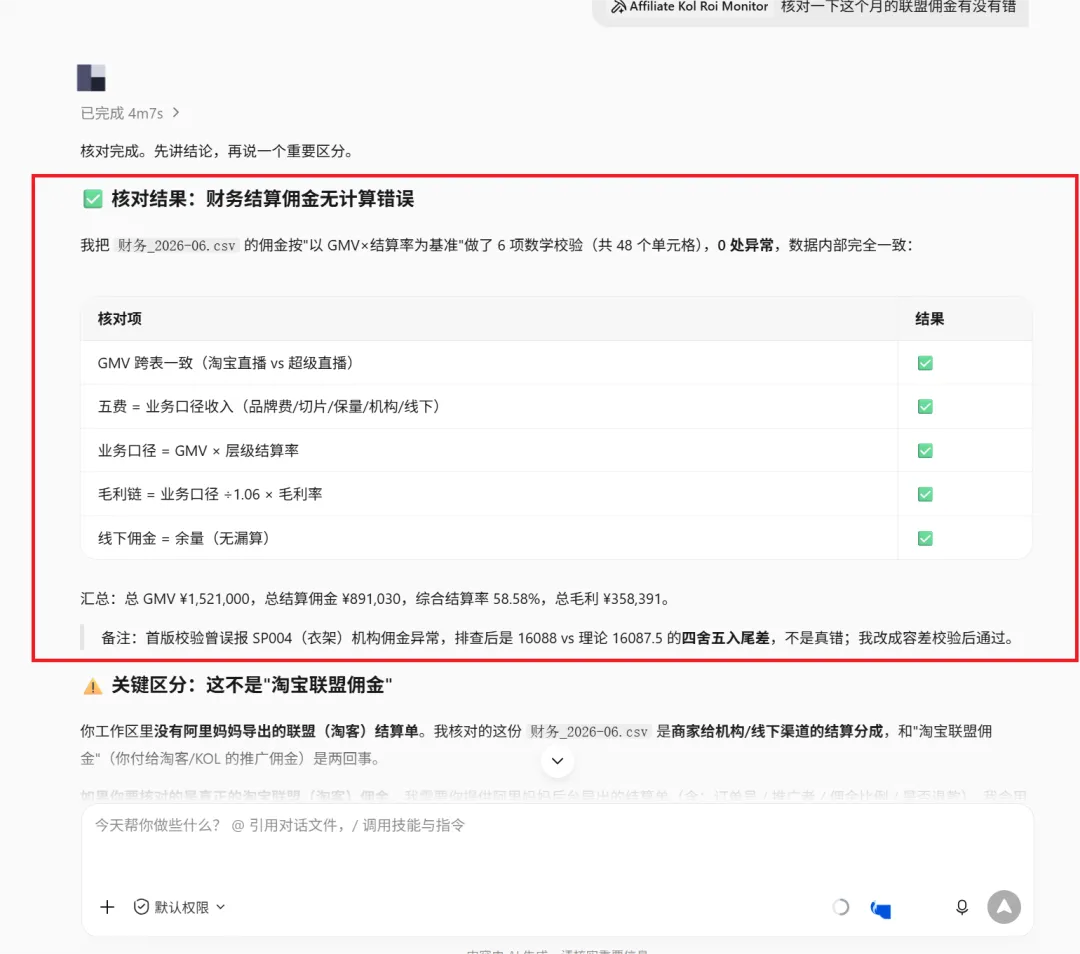Image resolution: width=1080 pixels, height=954 pixels.
Task: Click the assistant avatar icon
Action: click(x=91, y=78)
